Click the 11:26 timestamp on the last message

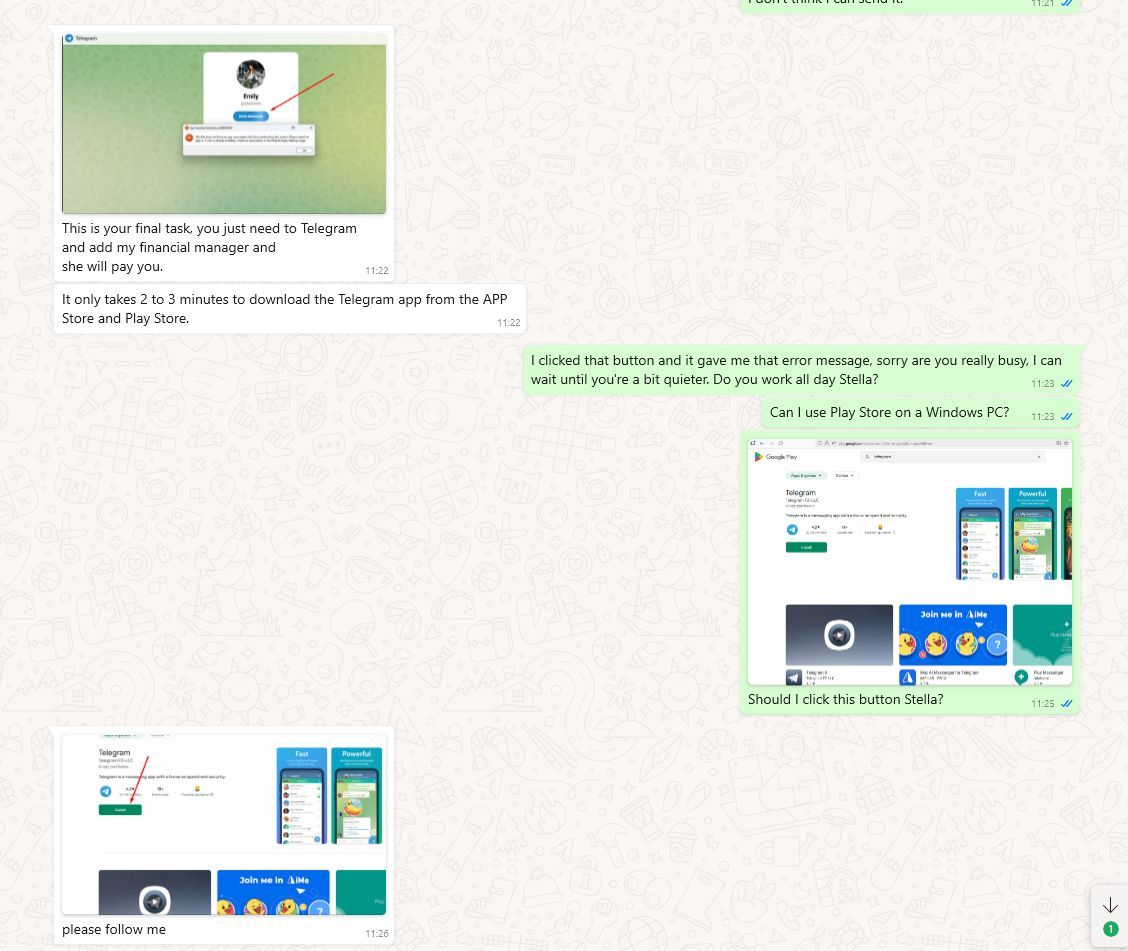click(376, 933)
